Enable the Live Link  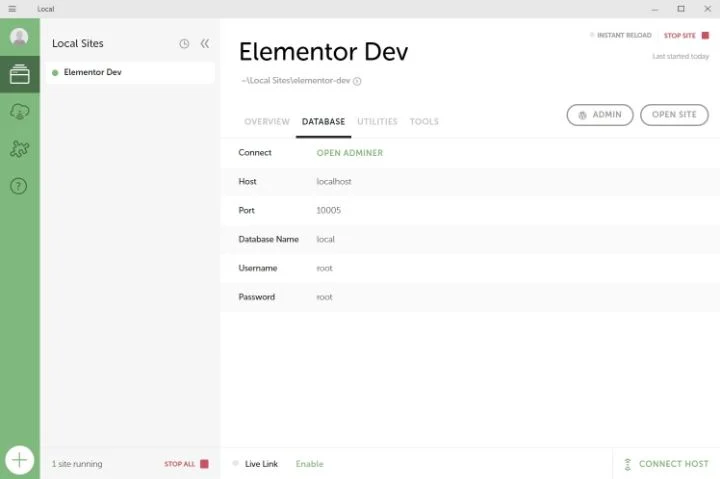pos(309,464)
